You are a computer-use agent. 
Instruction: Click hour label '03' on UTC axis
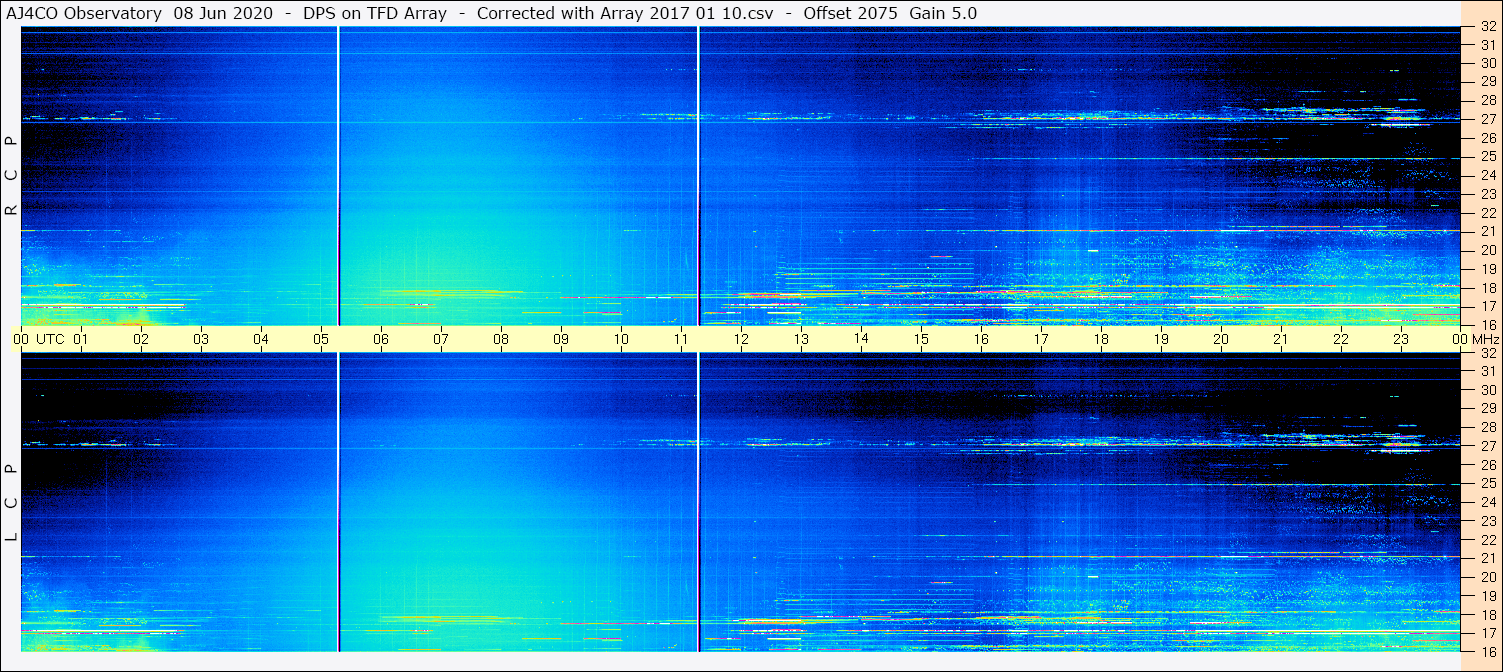click(201, 339)
